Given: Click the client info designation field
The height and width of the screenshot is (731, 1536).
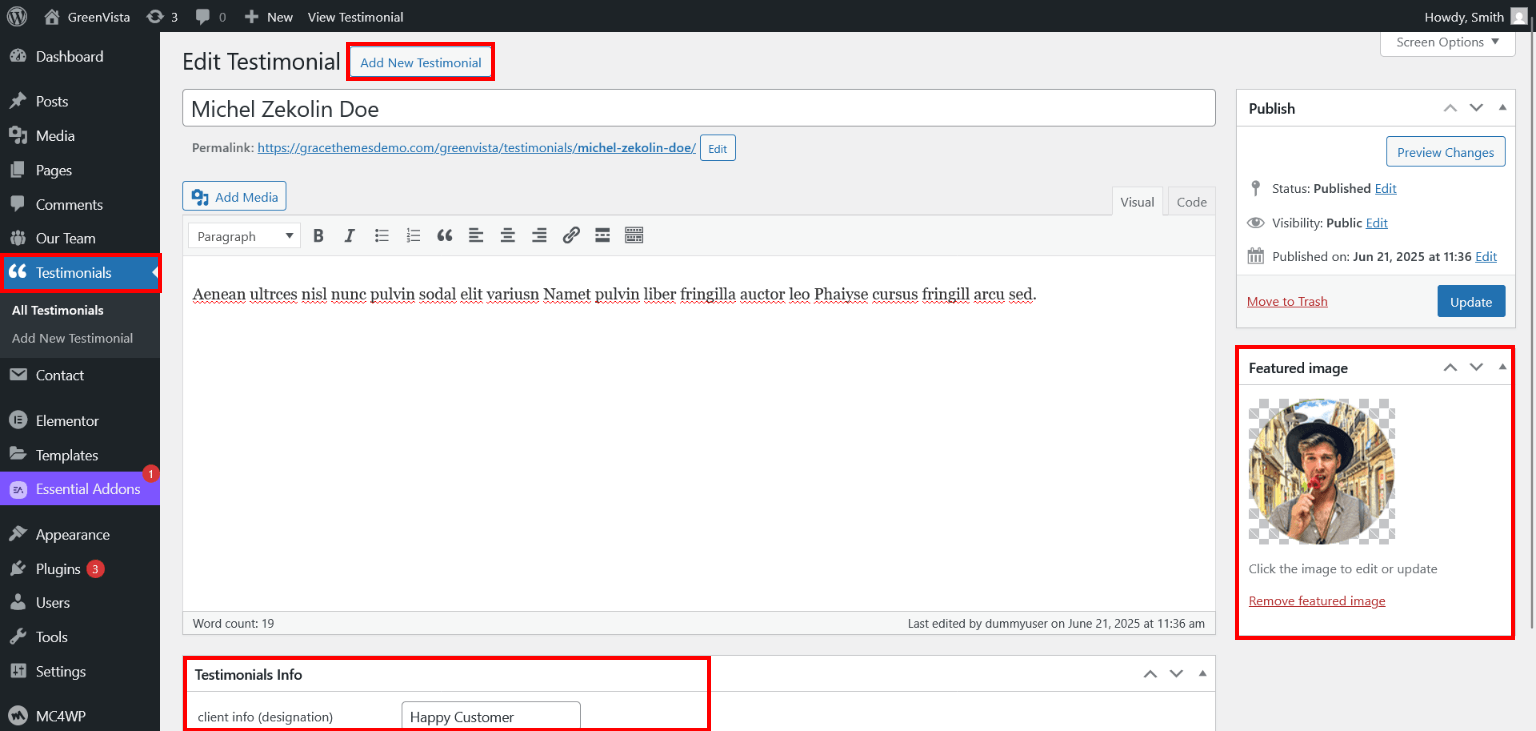Looking at the screenshot, I should pyautogui.click(x=490, y=717).
